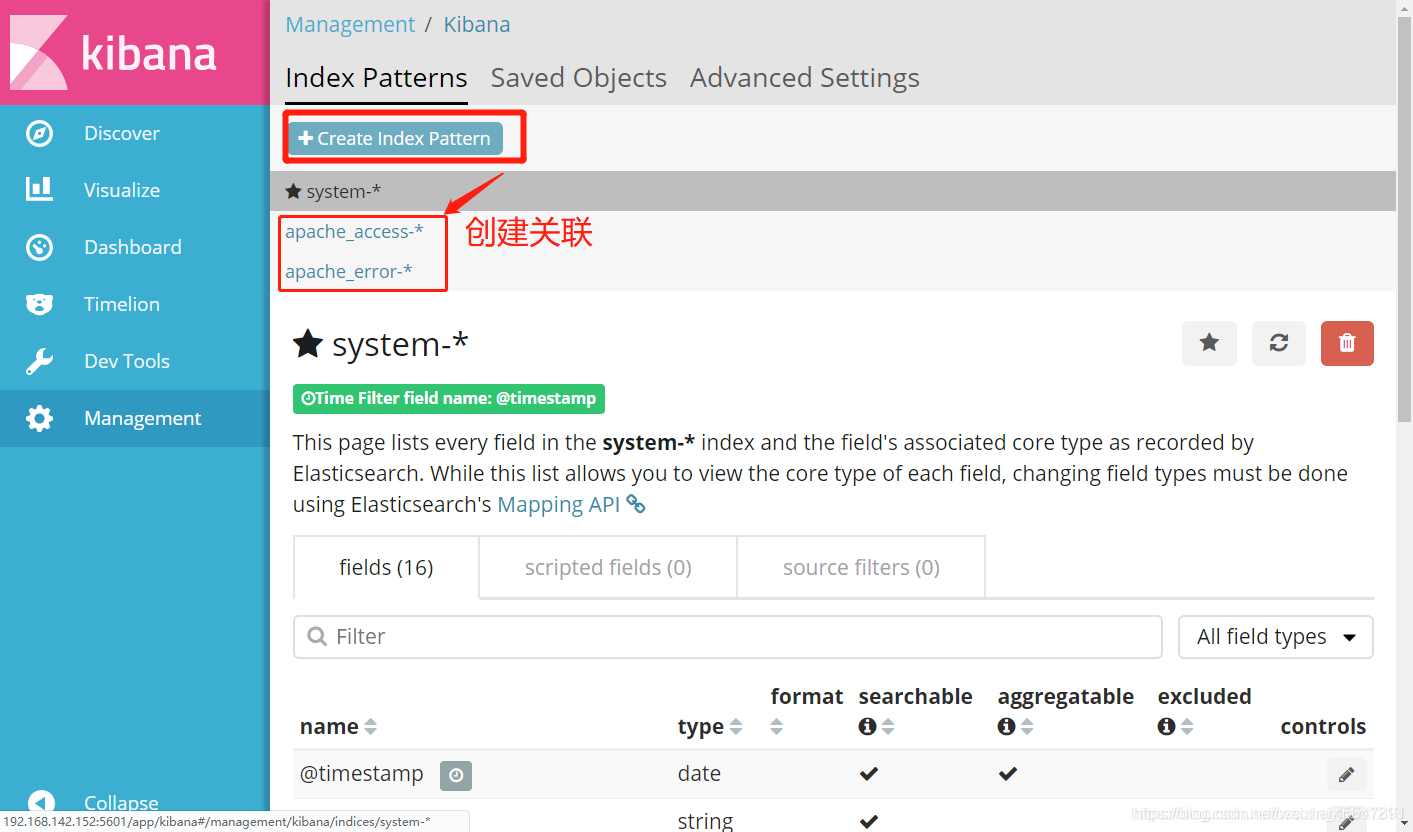Click the Filter fields input
1413x832 pixels.
click(x=728, y=637)
